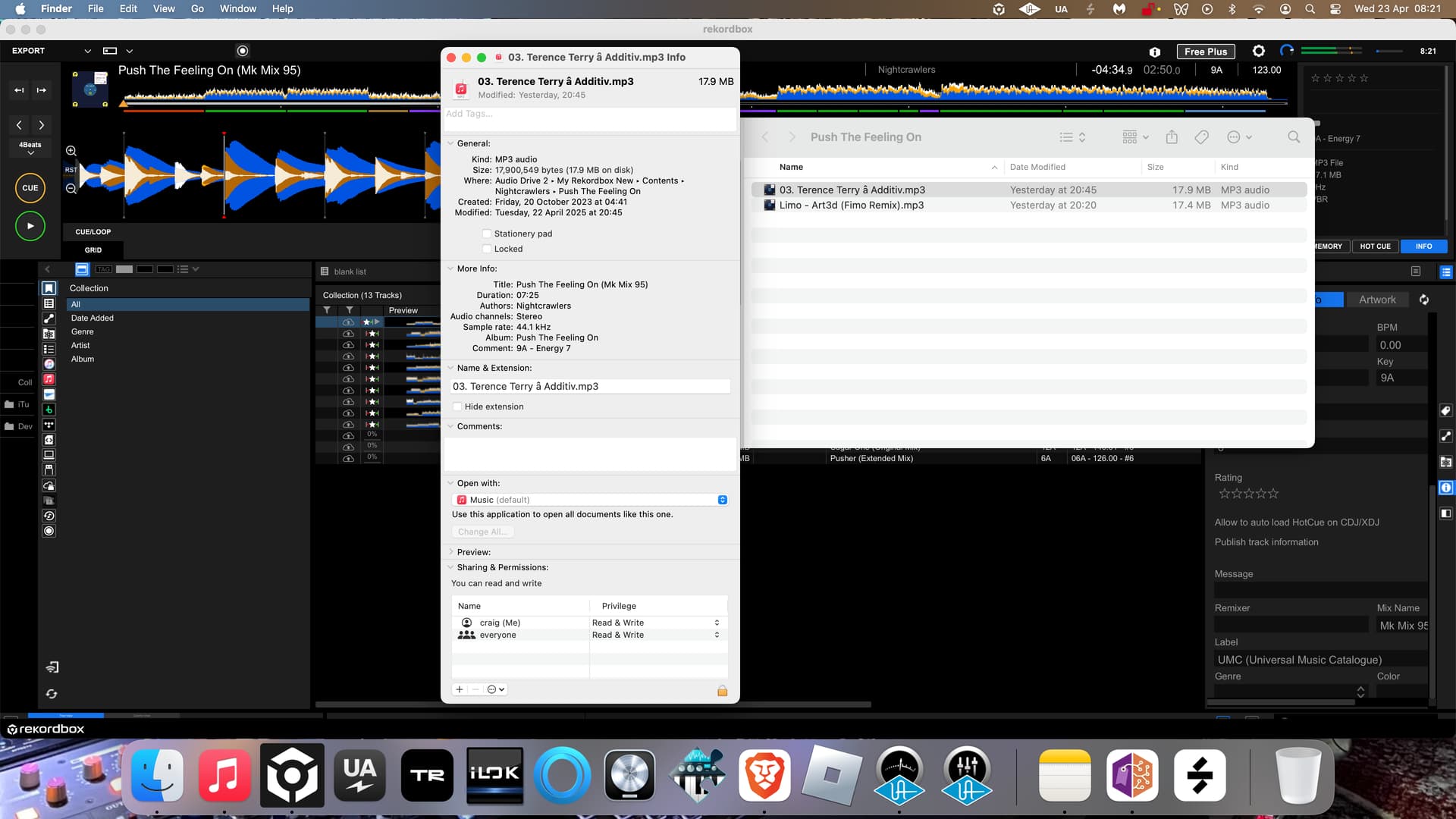Toggle the record circle button in top toolbar
This screenshot has width=1456, height=819.
pos(243,51)
